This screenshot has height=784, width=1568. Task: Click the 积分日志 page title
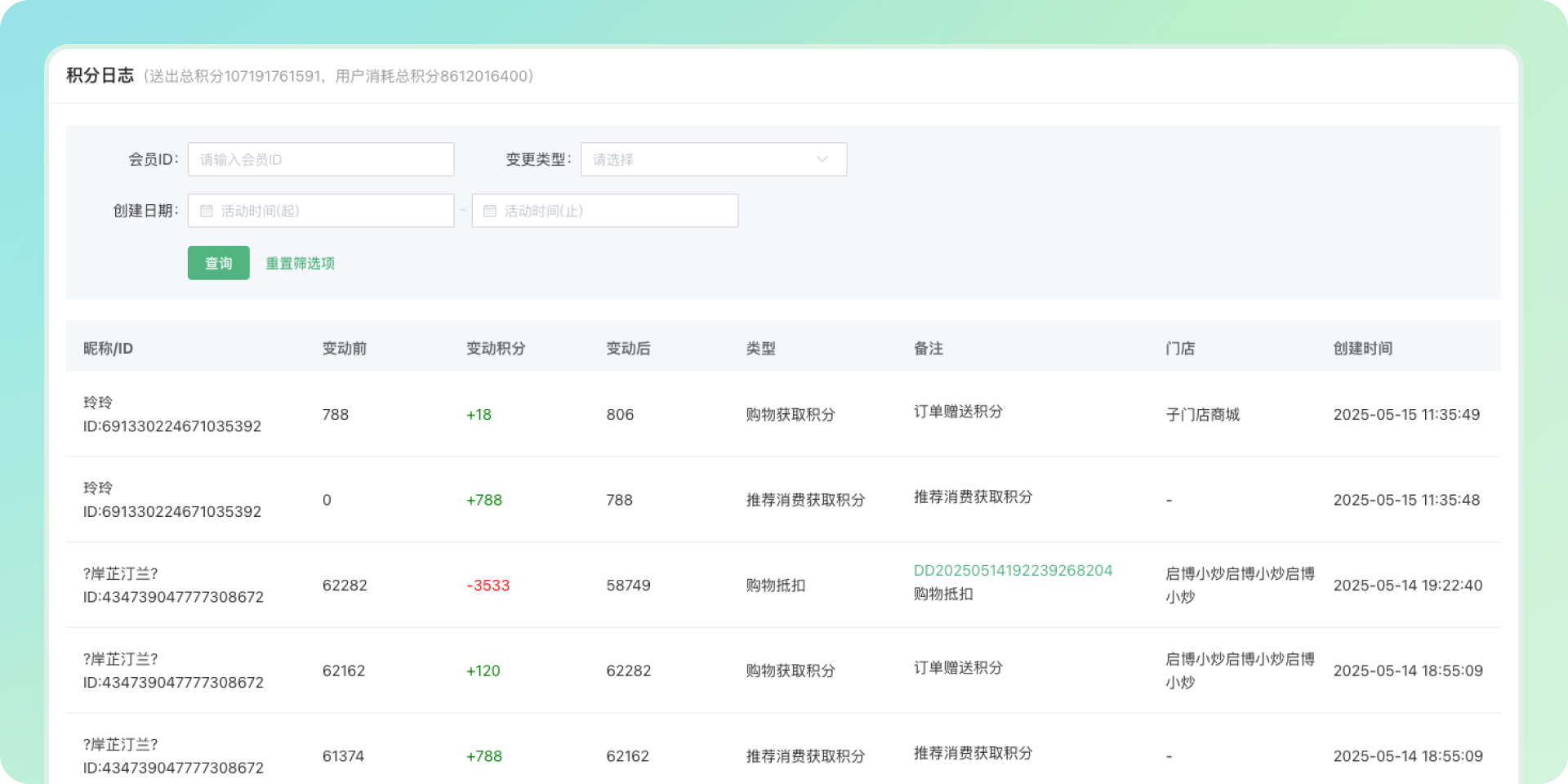click(100, 75)
